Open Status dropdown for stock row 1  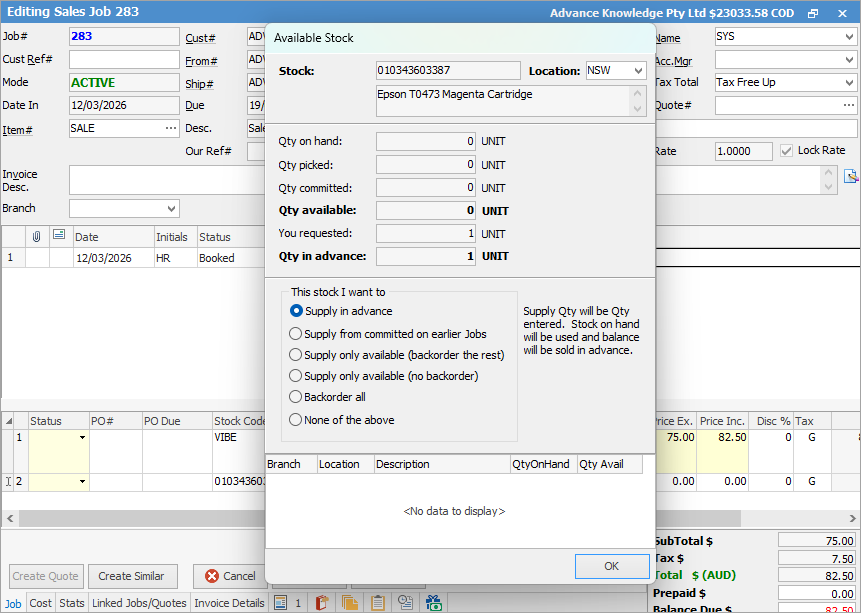[82, 438]
